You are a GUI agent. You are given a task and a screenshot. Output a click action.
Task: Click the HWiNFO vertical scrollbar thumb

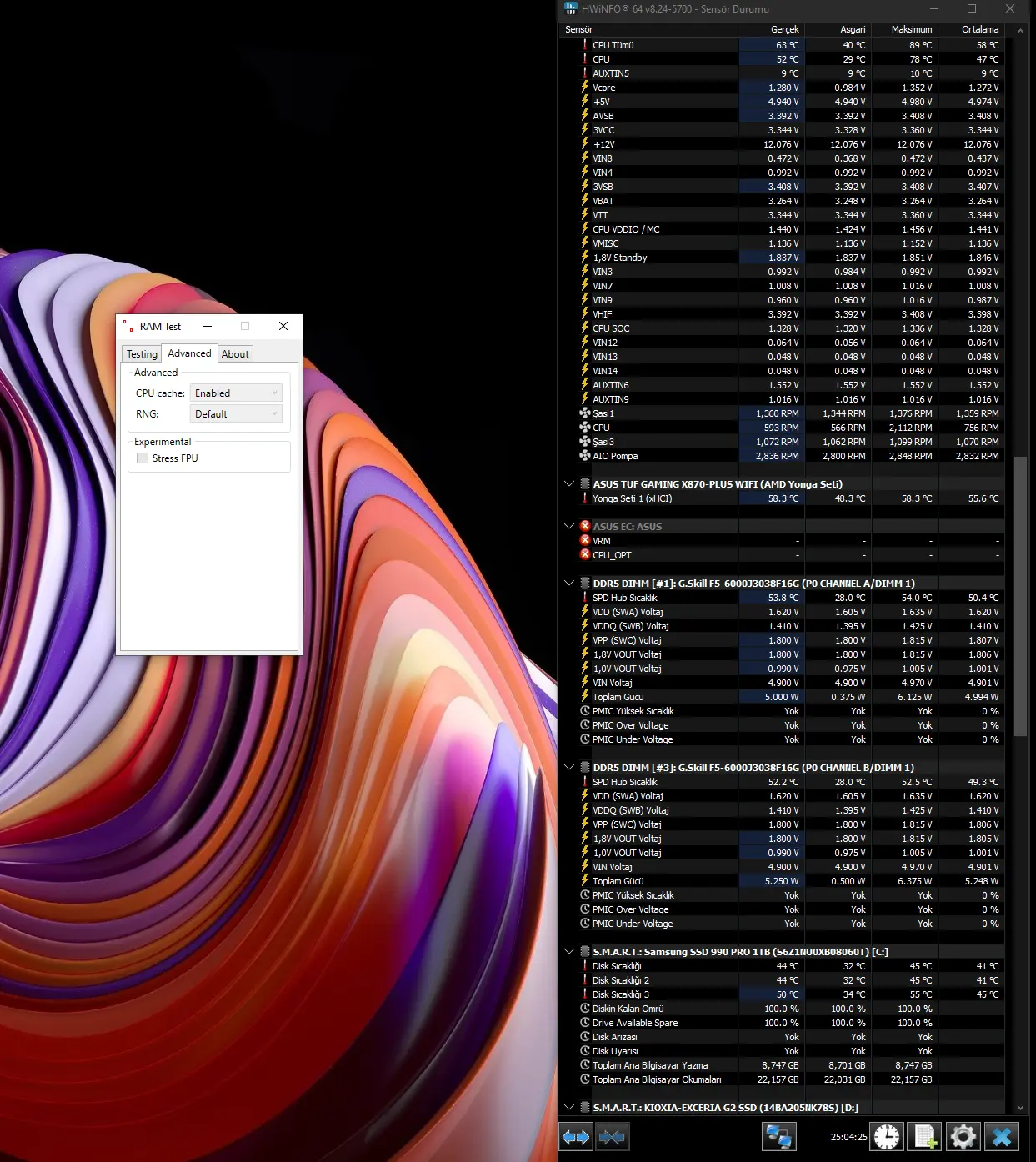pos(1020,596)
